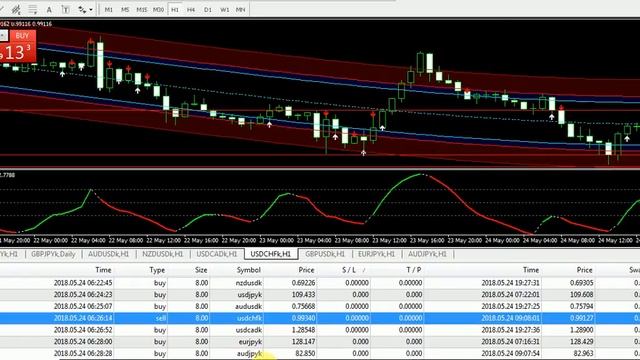640x360 pixels.
Task: Open the EURJPYk,H1 chart tab
Action: click(x=376, y=254)
